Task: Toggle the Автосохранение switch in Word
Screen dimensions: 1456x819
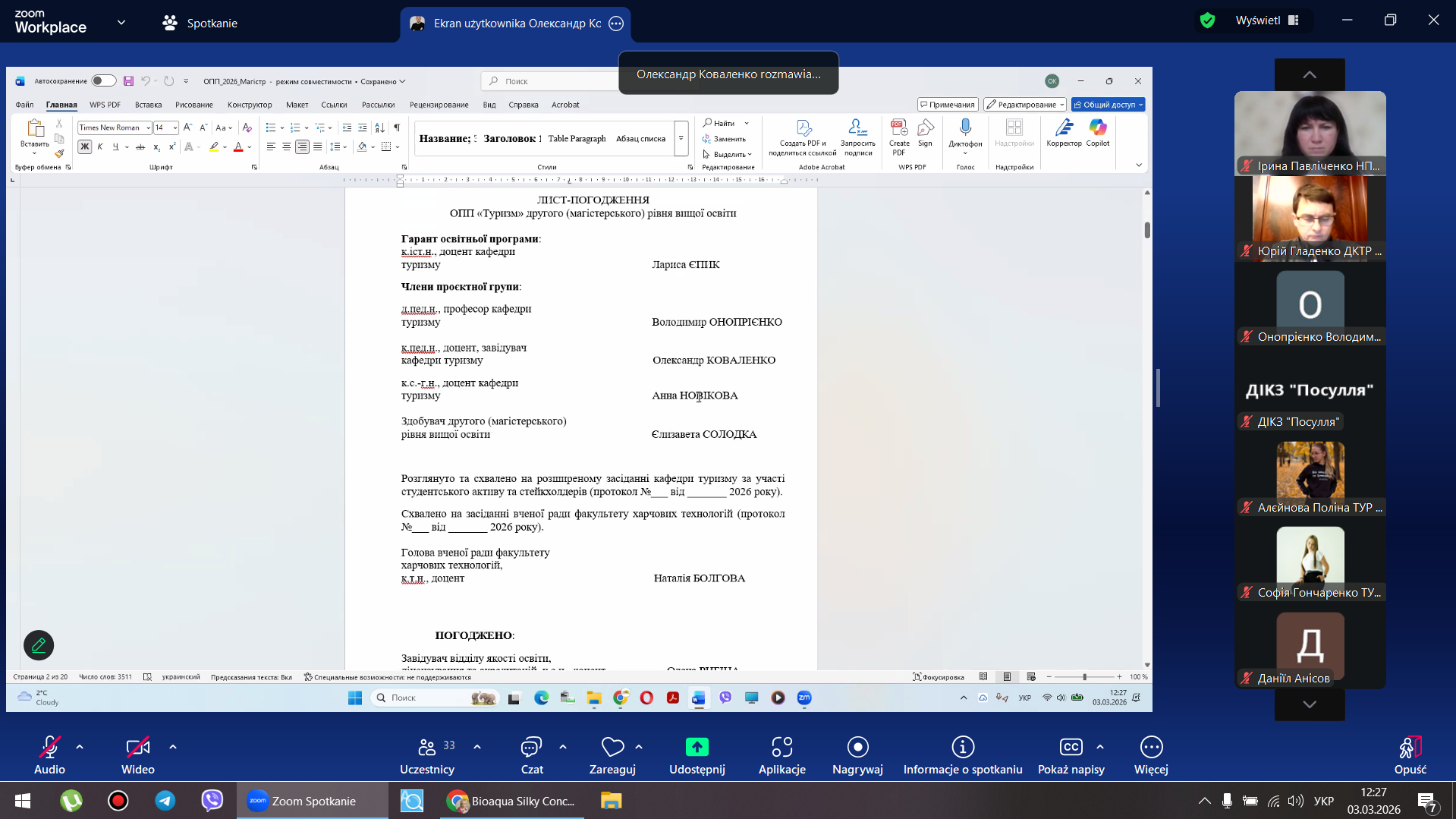Action: (104, 81)
